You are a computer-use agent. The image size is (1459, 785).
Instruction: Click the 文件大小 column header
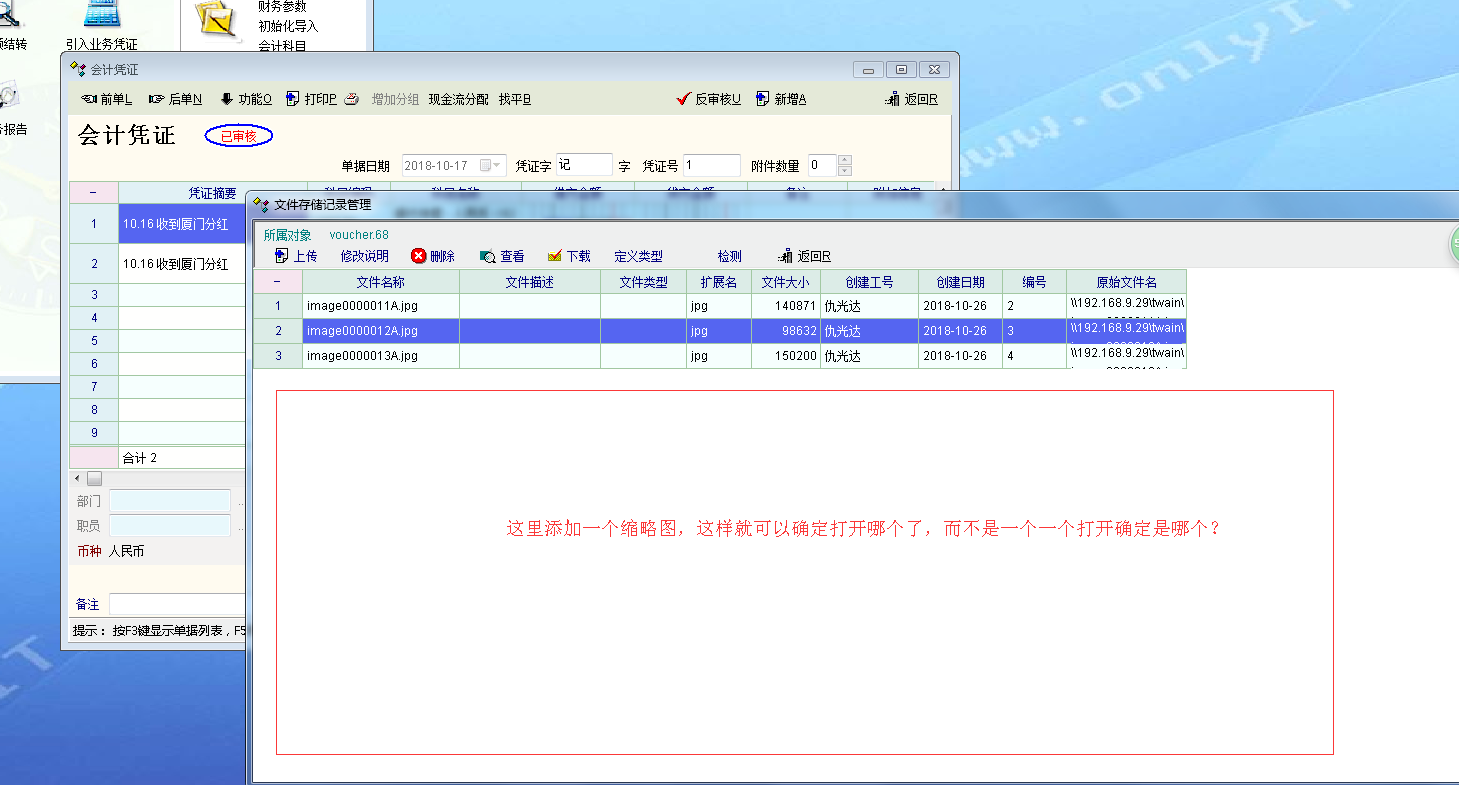[x=785, y=282]
